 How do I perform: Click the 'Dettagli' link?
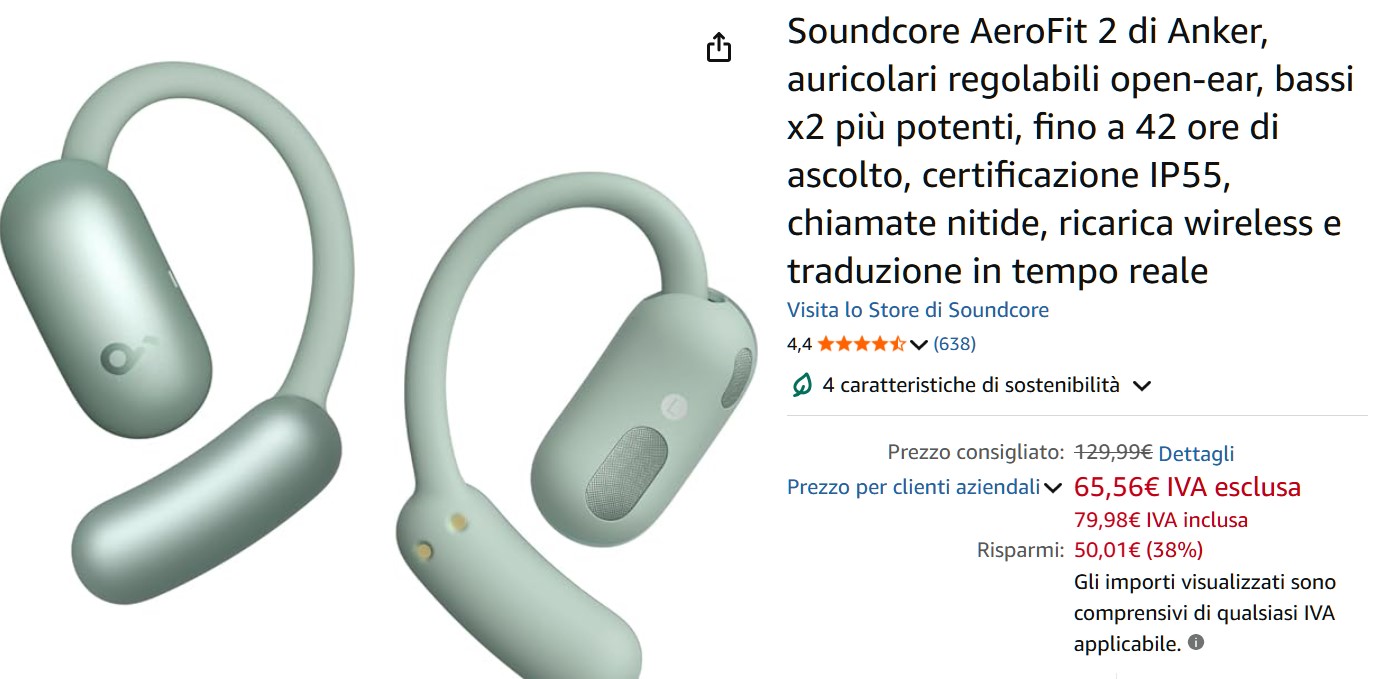[x=1196, y=452]
